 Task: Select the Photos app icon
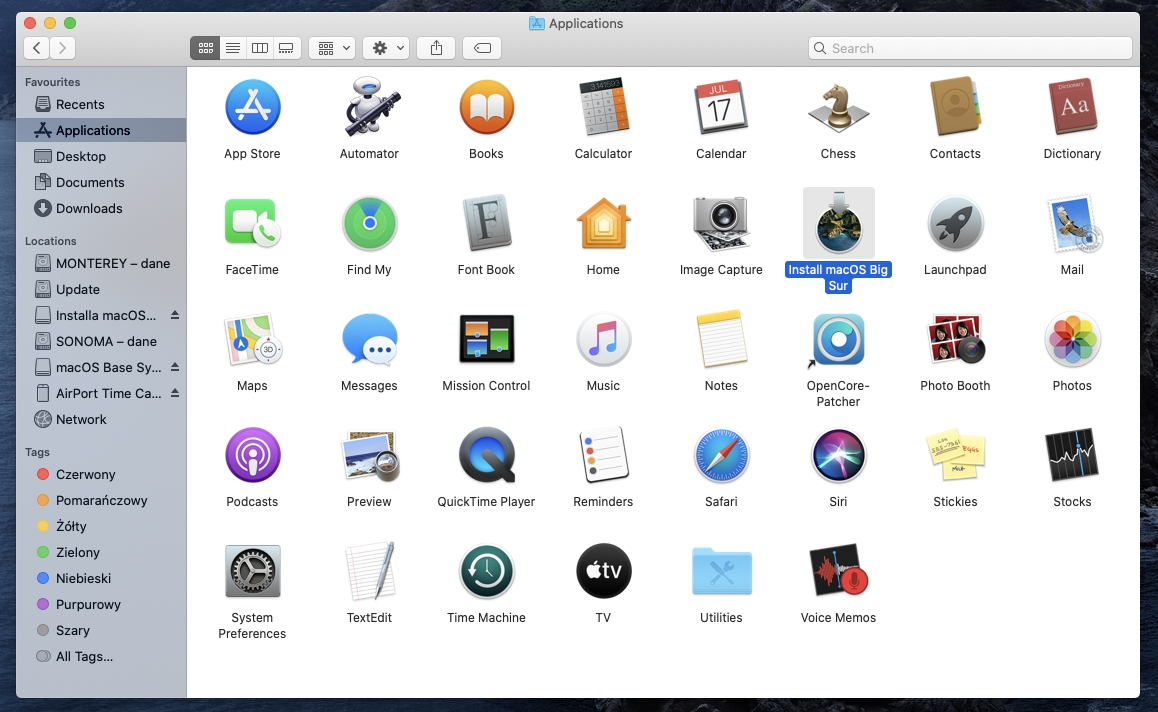[x=1072, y=340]
